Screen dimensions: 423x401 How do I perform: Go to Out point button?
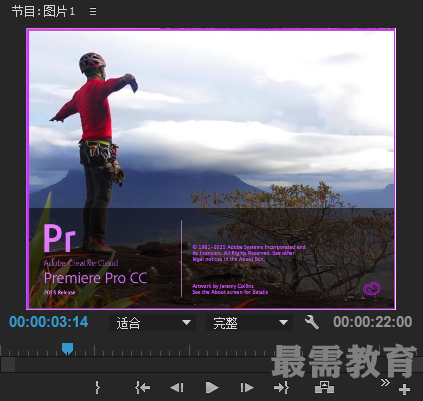[281, 388]
